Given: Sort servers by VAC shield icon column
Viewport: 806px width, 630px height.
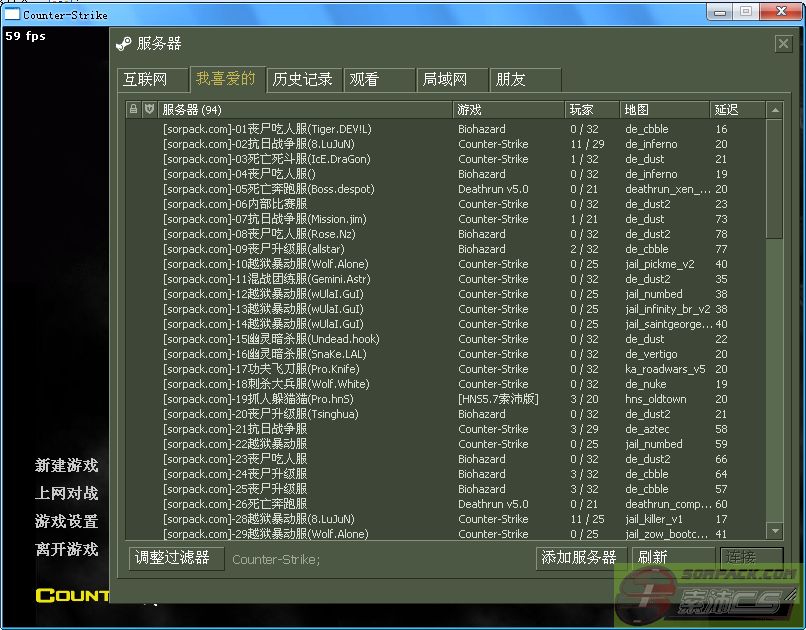Looking at the screenshot, I should pos(149,109).
